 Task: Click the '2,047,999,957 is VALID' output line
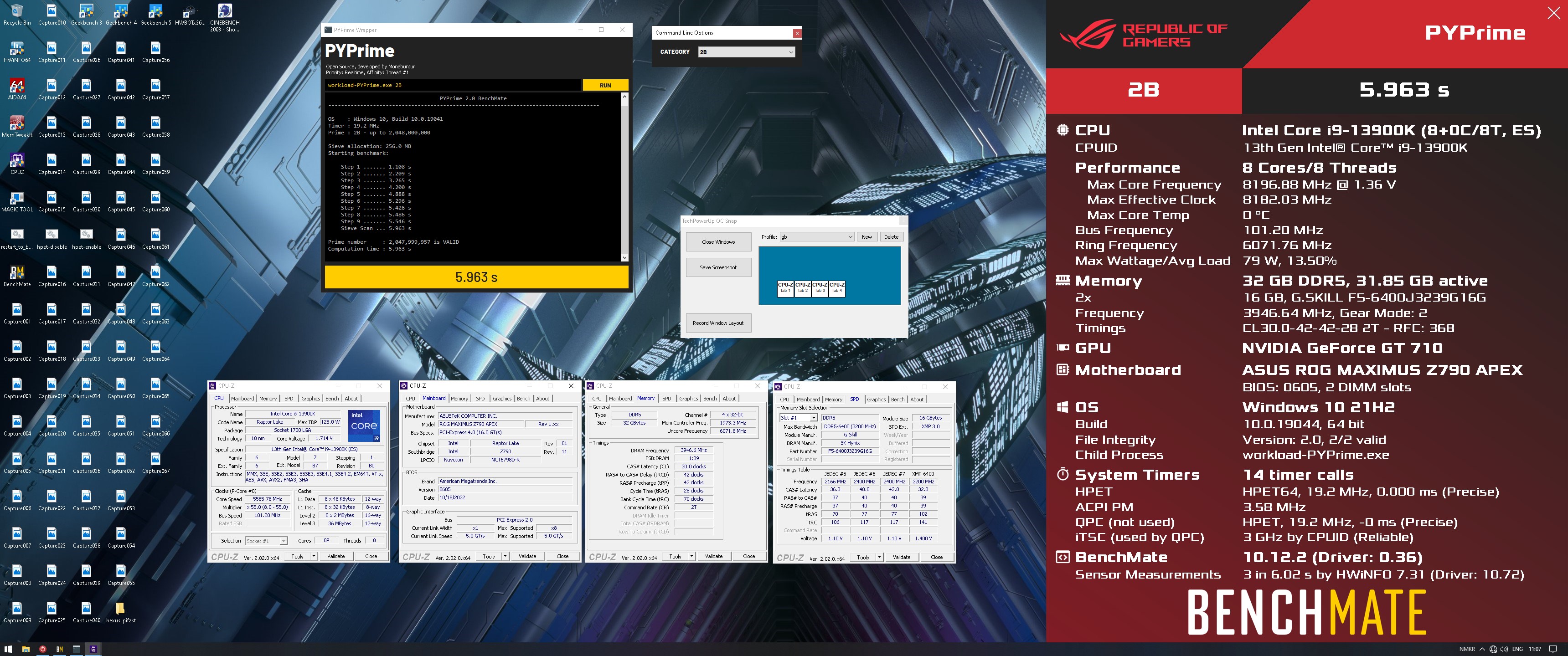(423, 241)
